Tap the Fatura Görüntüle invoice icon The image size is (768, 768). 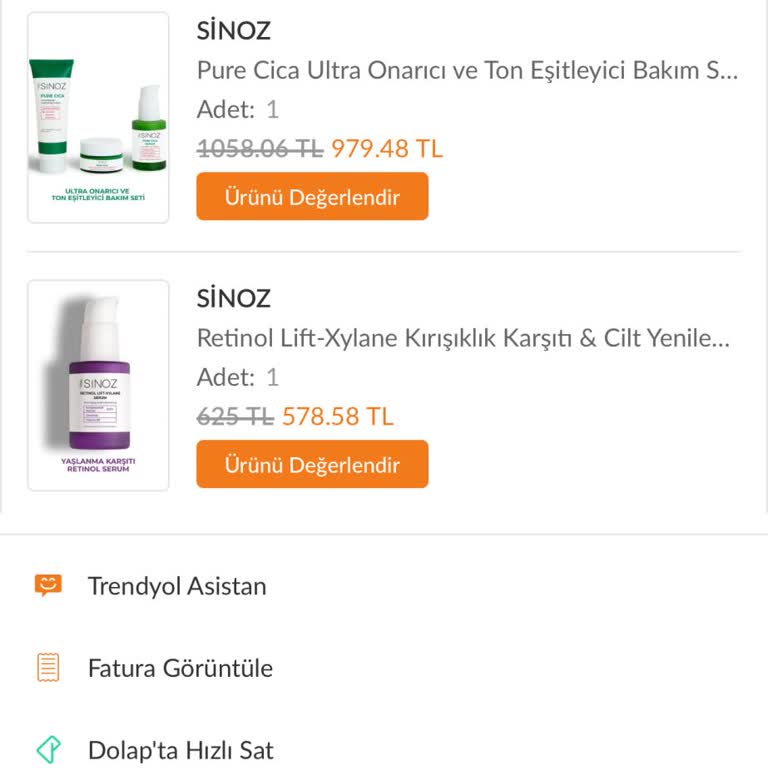point(48,668)
